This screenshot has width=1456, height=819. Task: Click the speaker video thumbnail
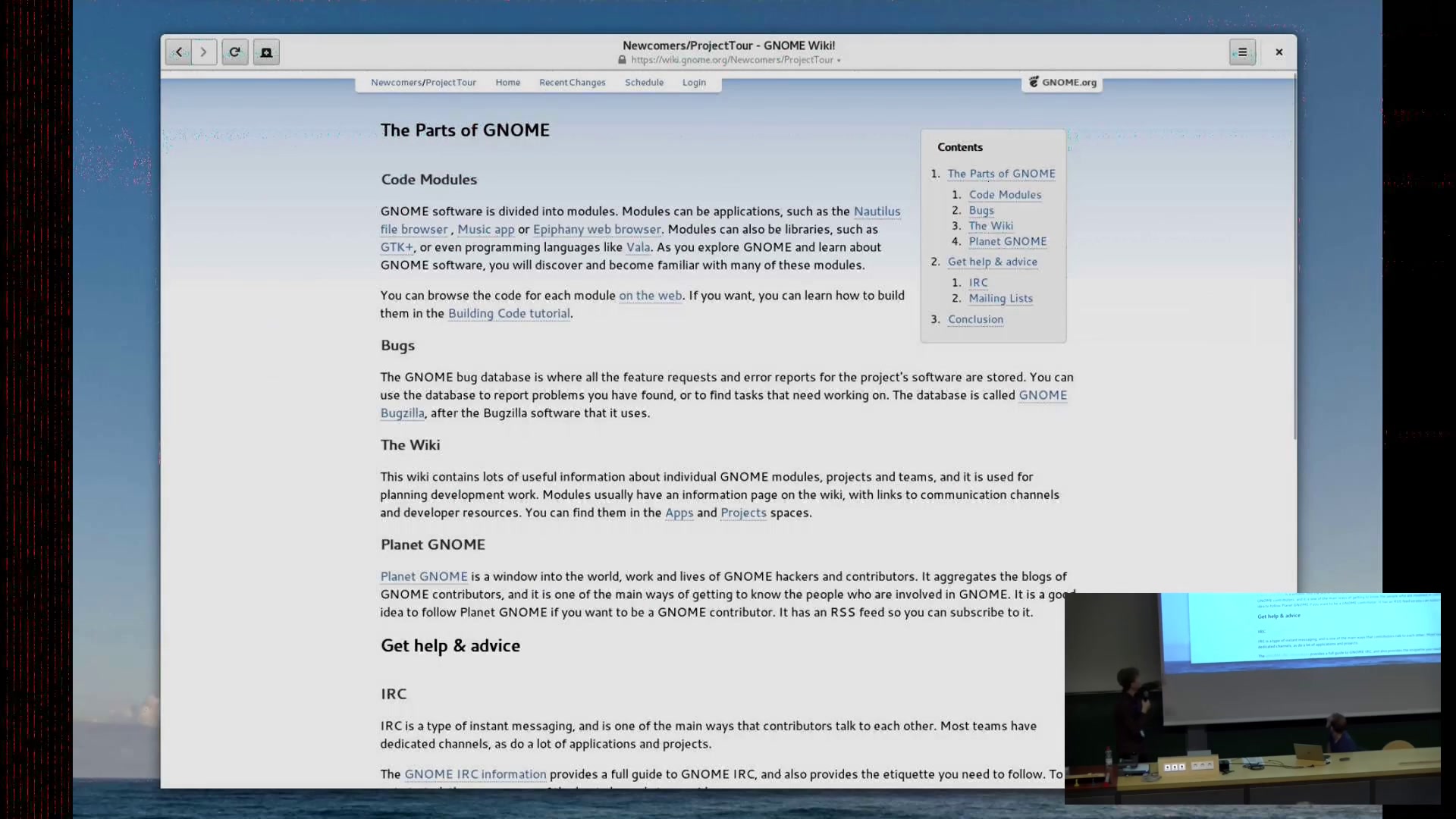coord(1253,698)
